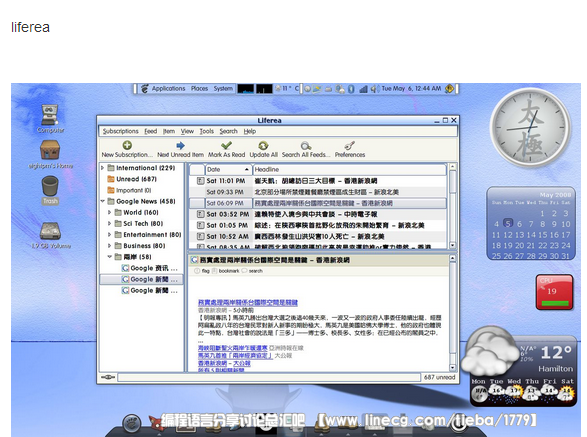Open the View menu
This screenshot has height=437, width=587.
187,131
